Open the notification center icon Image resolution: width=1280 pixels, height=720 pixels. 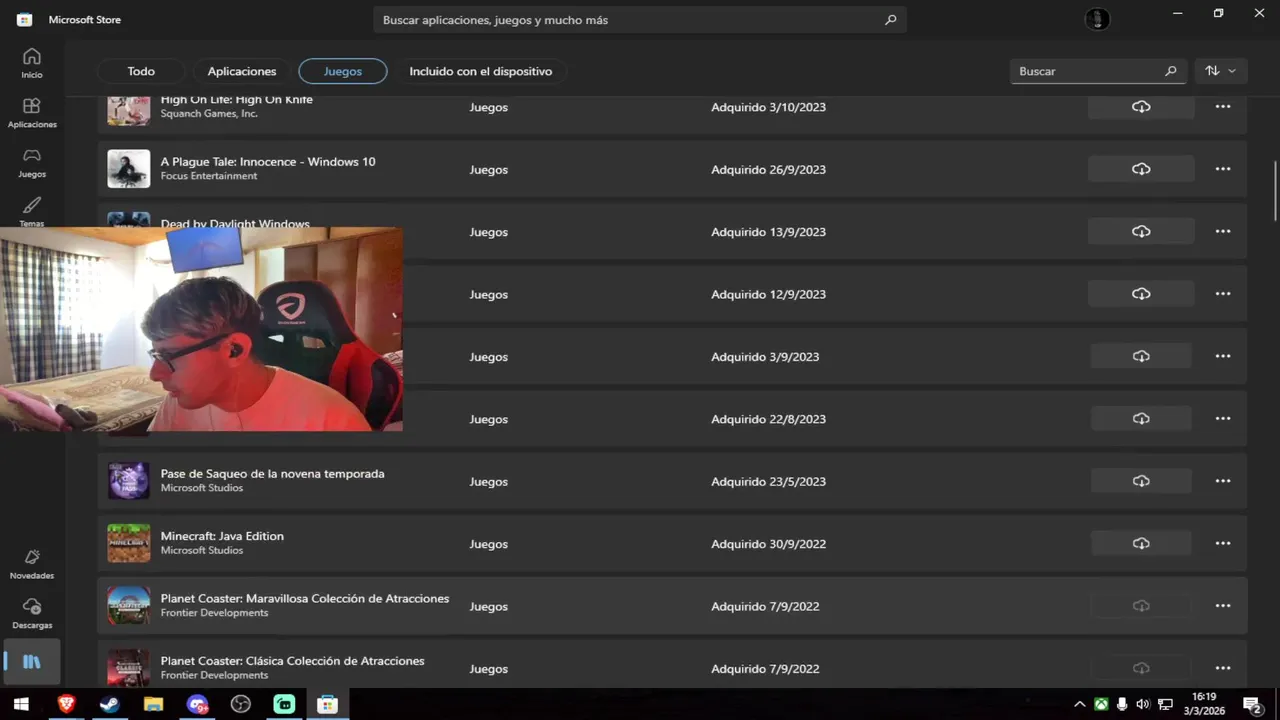coord(1251,704)
